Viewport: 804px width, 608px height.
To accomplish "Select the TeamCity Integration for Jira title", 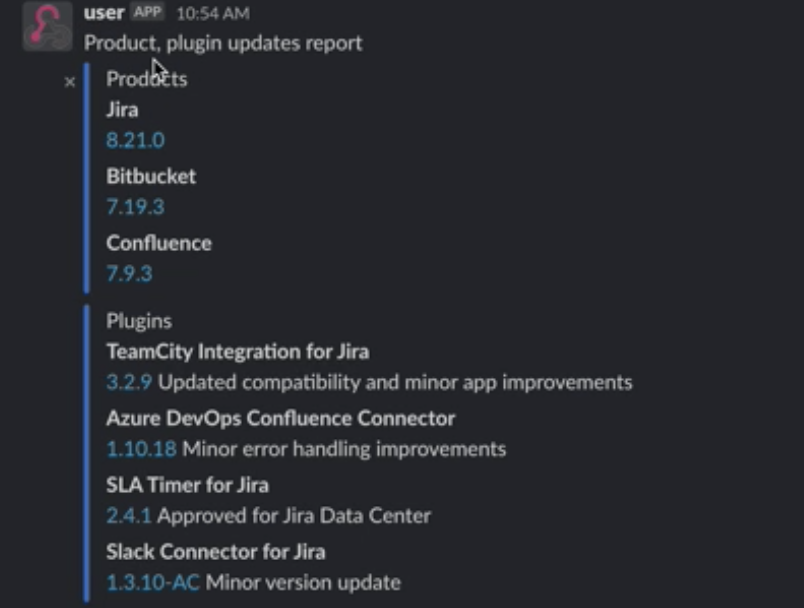I will 237,352.
